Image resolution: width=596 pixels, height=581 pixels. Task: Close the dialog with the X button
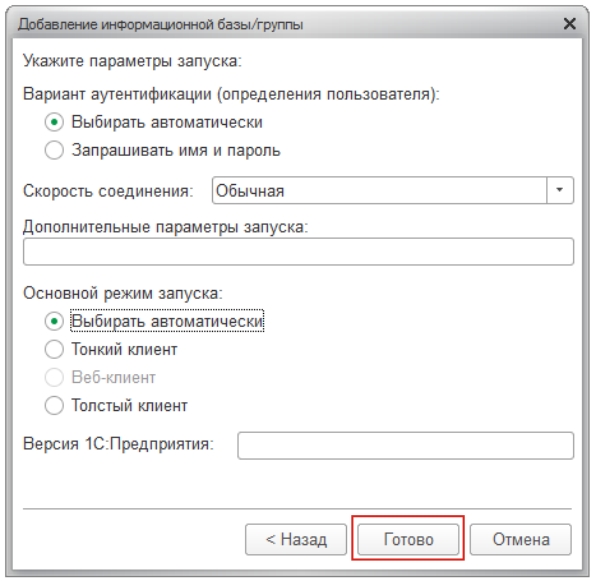pos(569,24)
